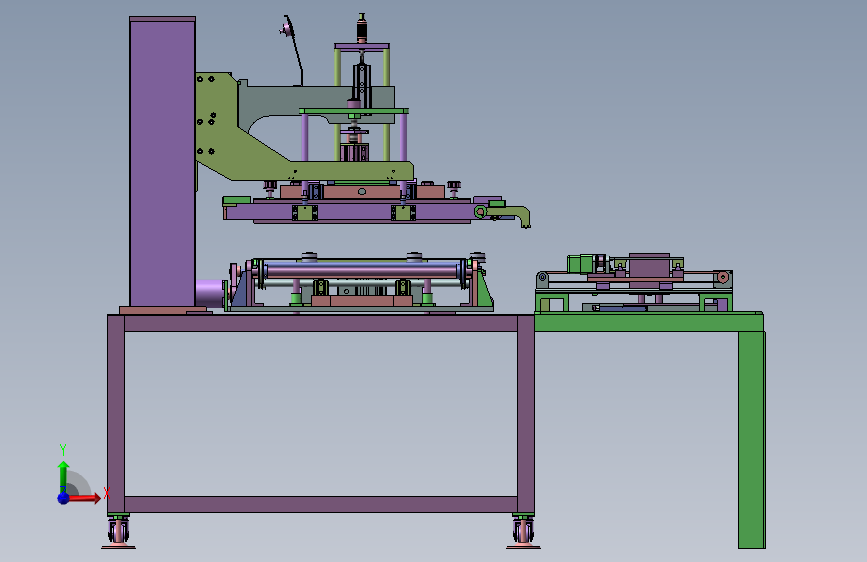867x562 pixels.
Task: Select the long horizontal roller cylinder
Action: 362,271
